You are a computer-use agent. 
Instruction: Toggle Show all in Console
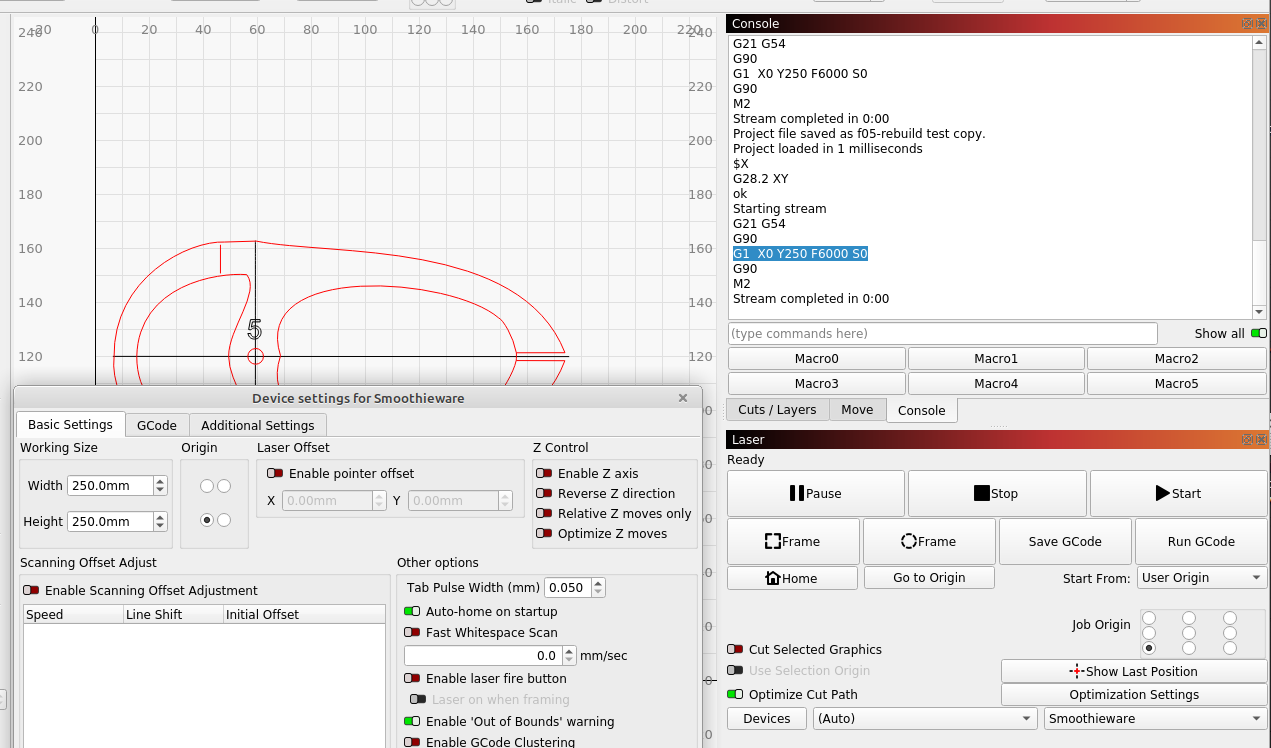coord(1258,334)
